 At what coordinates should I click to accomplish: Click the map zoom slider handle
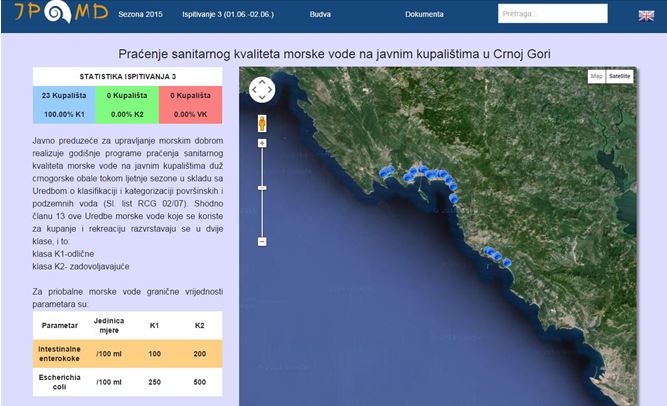[x=262, y=187]
